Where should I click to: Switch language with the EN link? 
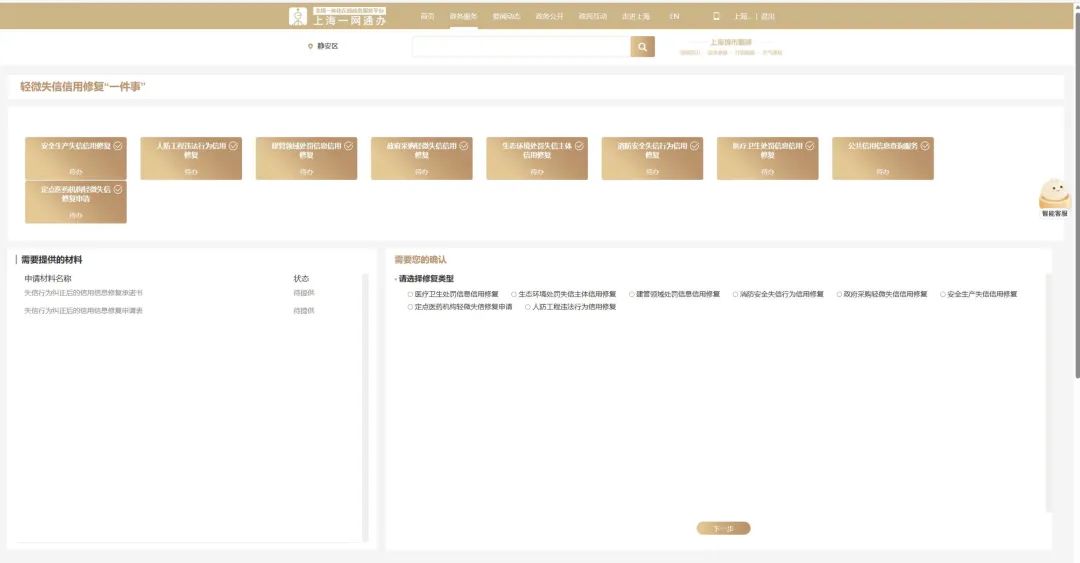(674, 16)
